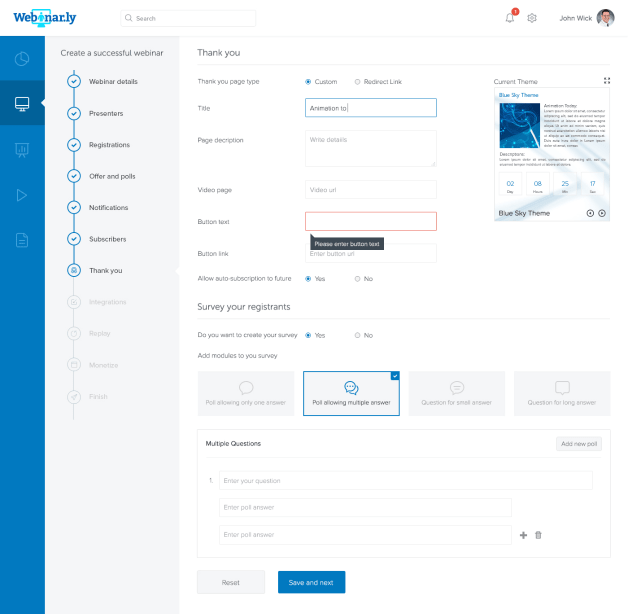Image resolution: width=628 pixels, height=614 pixels.
Task: Select No for creating your survey
Action: (358, 335)
